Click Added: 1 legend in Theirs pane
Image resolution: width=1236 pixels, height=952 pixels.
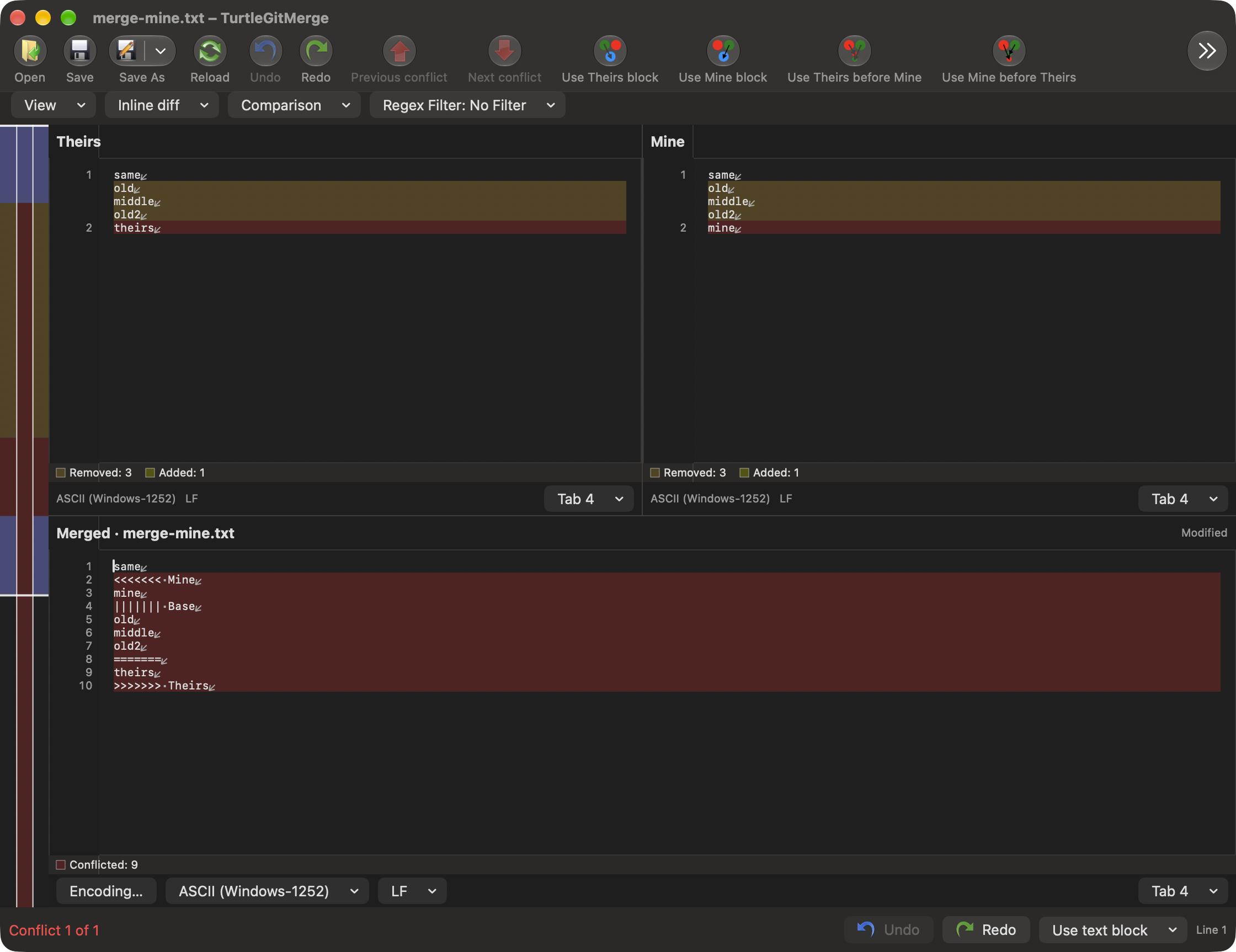(x=175, y=473)
